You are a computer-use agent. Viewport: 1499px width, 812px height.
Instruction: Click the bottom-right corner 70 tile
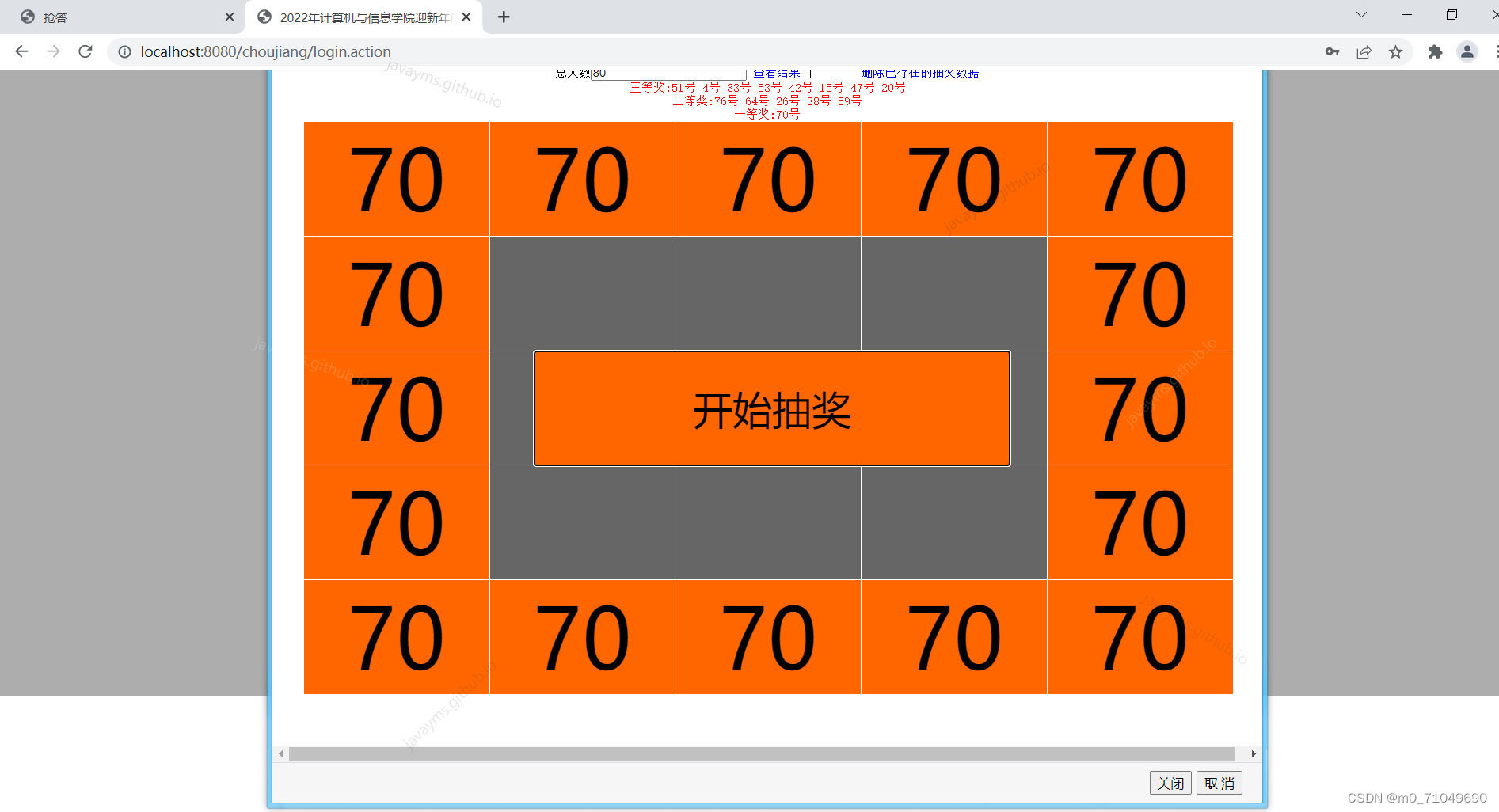[1140, 637]
